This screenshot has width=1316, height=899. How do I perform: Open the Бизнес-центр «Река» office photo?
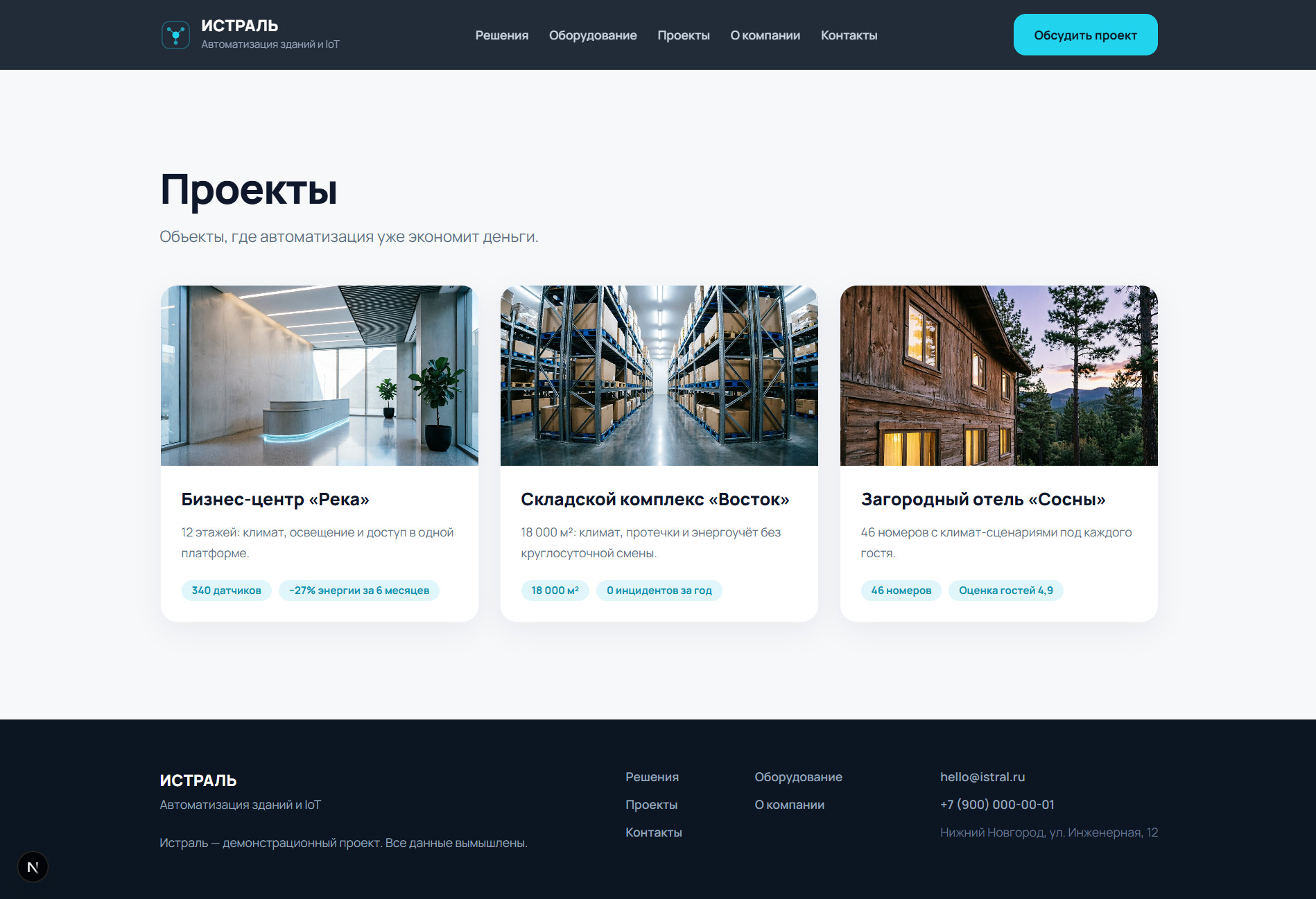(x=320, y=376)
